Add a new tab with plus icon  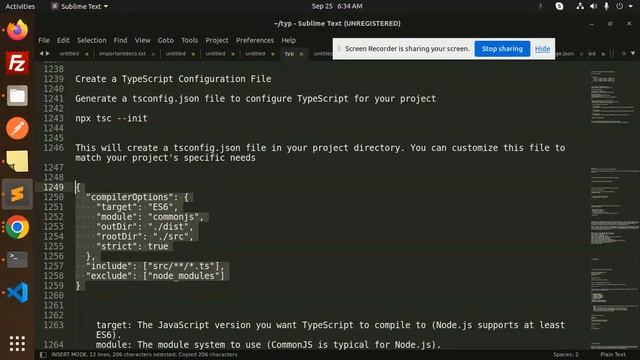[624, 53]
